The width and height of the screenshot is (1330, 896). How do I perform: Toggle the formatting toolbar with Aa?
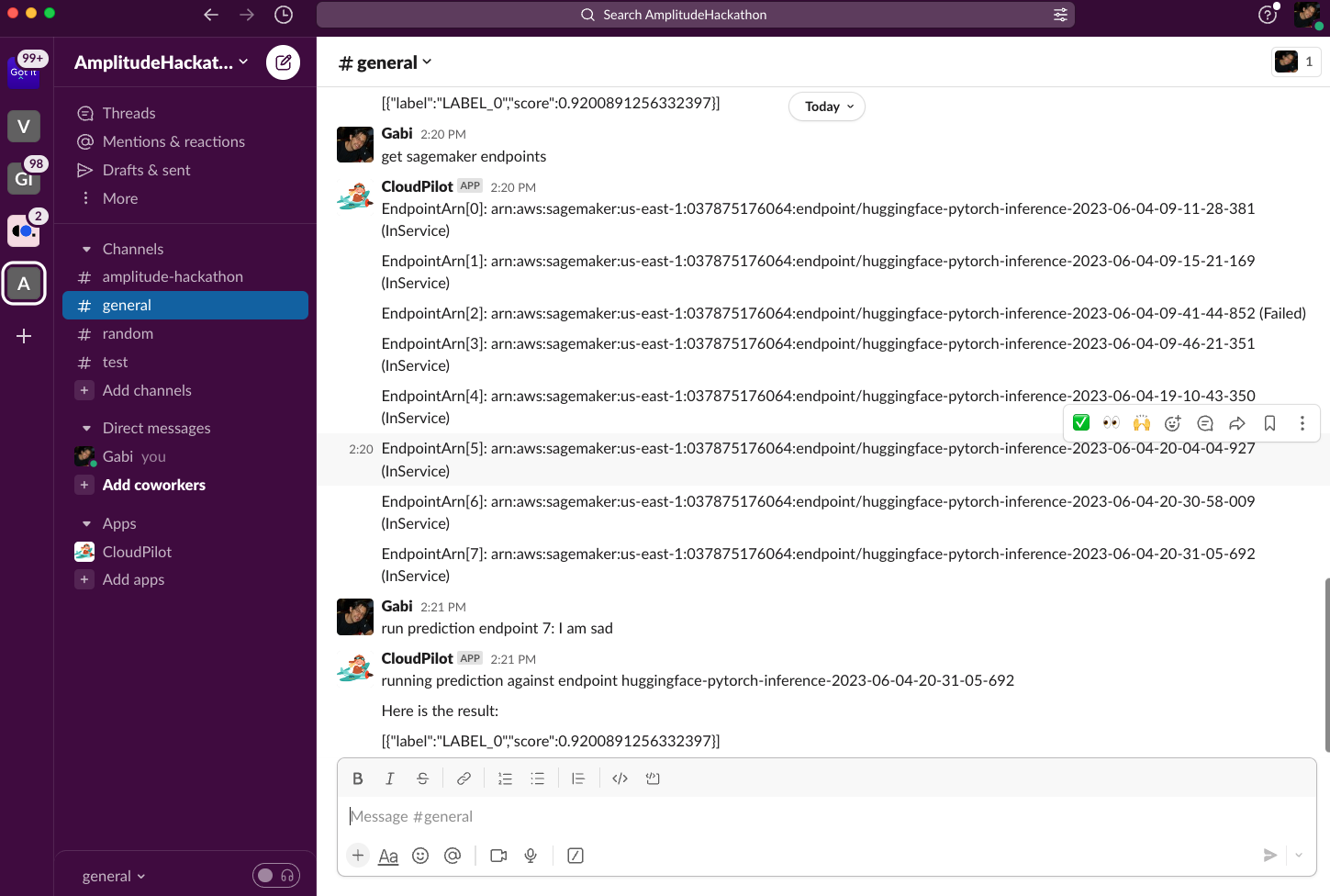tap(388, 856)
